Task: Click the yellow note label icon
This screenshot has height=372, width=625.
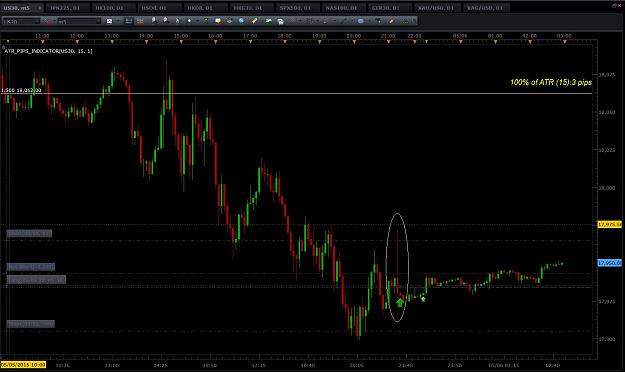Action: click(218, 21)
